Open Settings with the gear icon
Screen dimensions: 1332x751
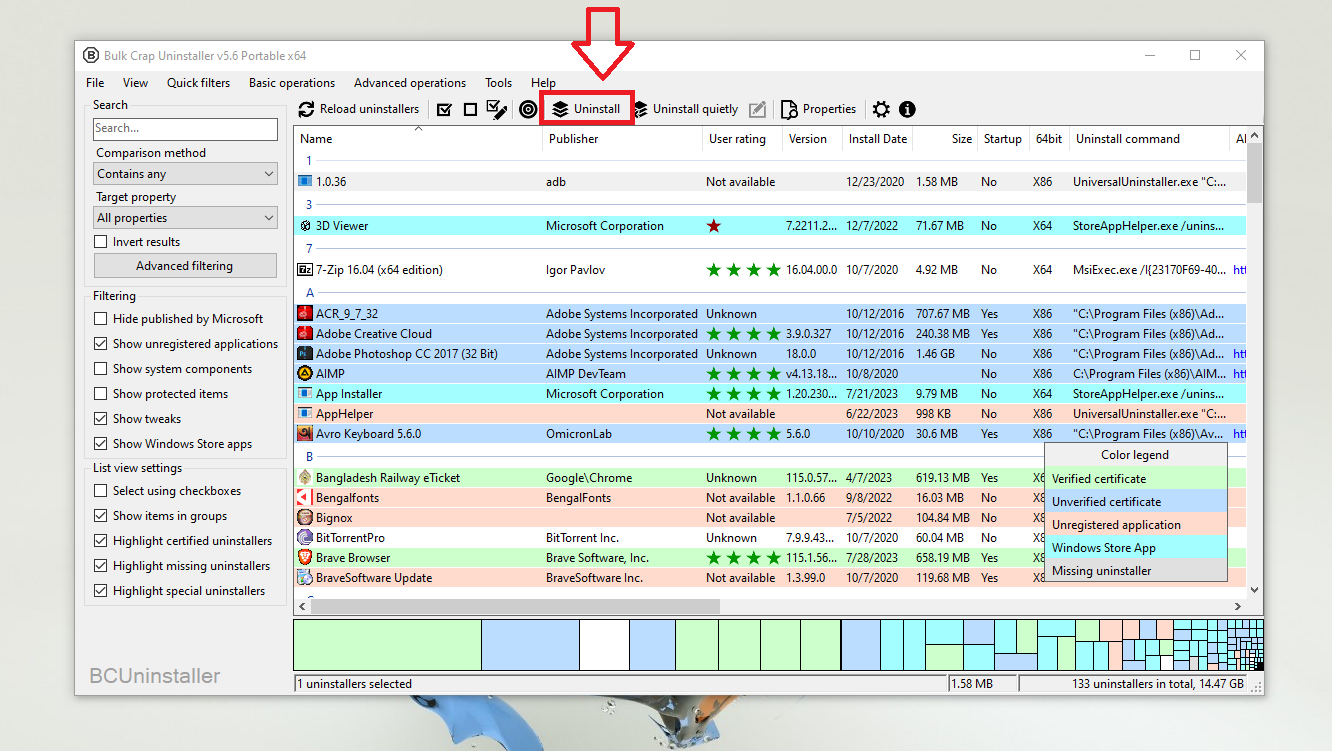[881, 110]
